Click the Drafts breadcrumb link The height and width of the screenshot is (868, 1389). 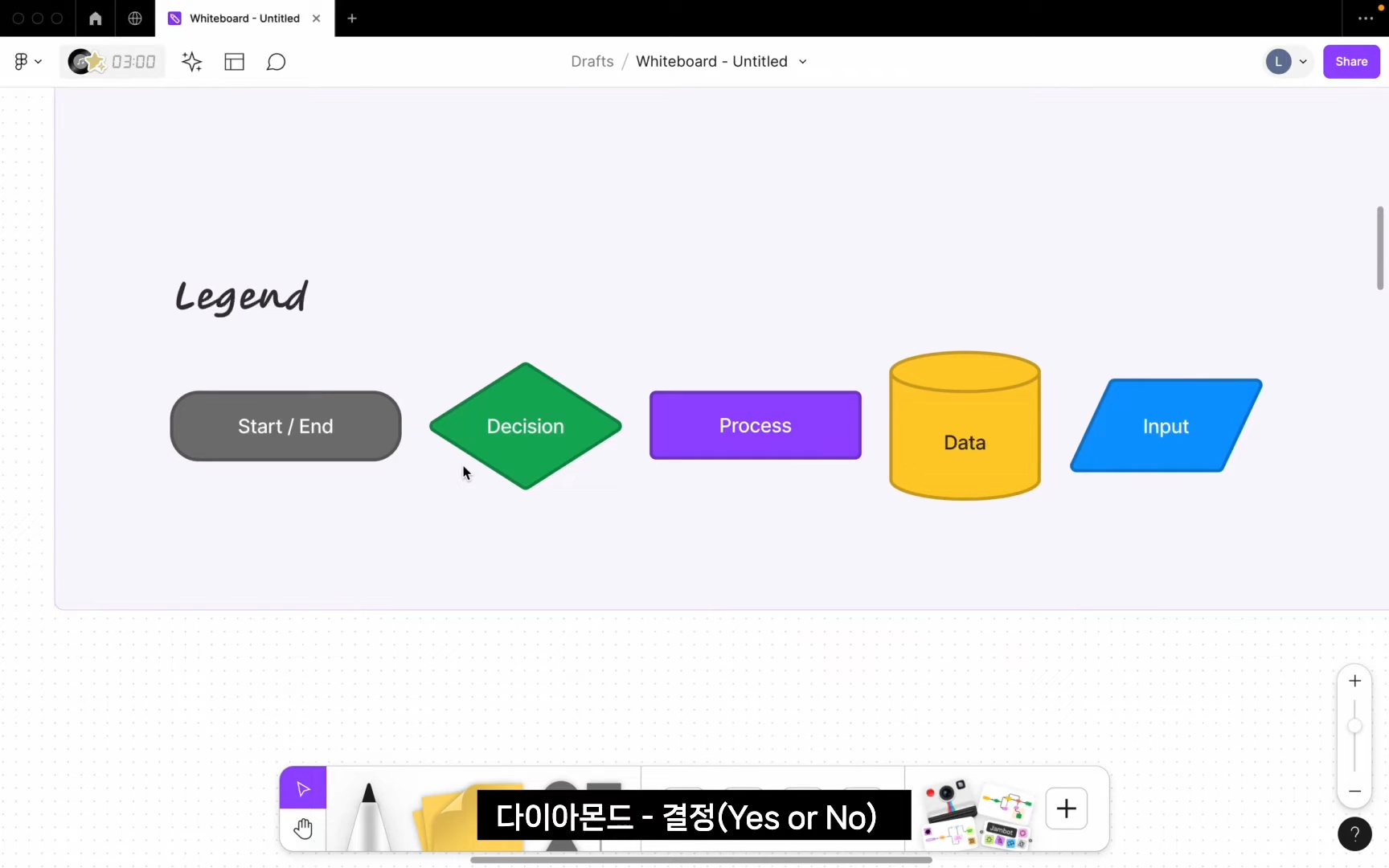coord(592,62)
